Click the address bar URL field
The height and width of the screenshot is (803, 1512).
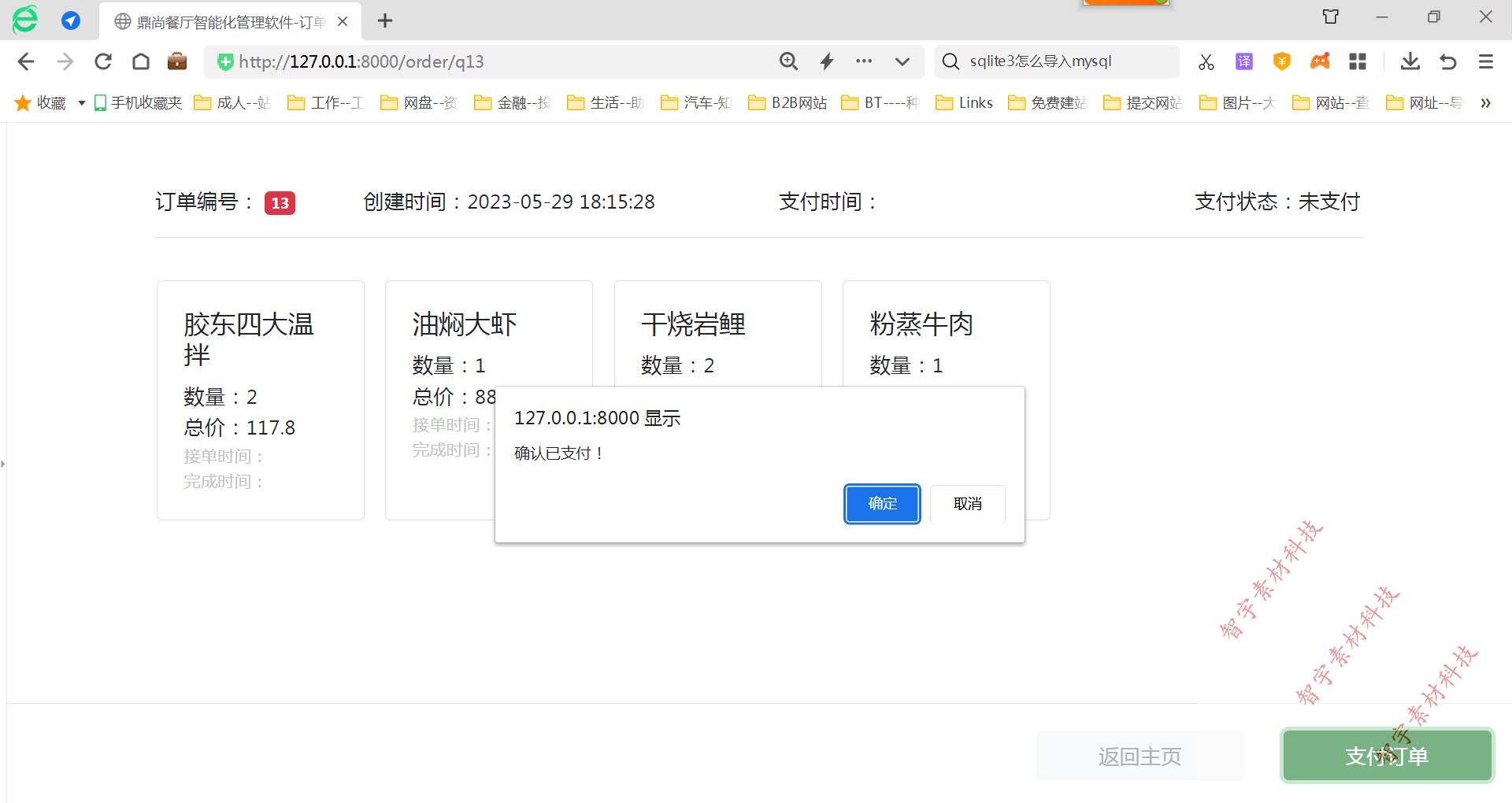click(x=488, y=61)
